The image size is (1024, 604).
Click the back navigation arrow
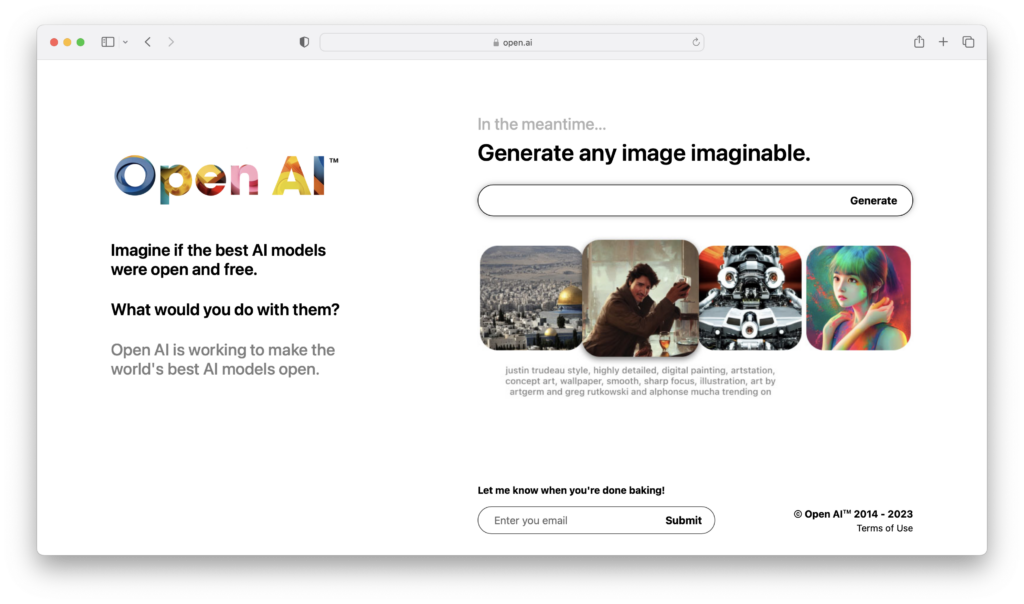147,42
